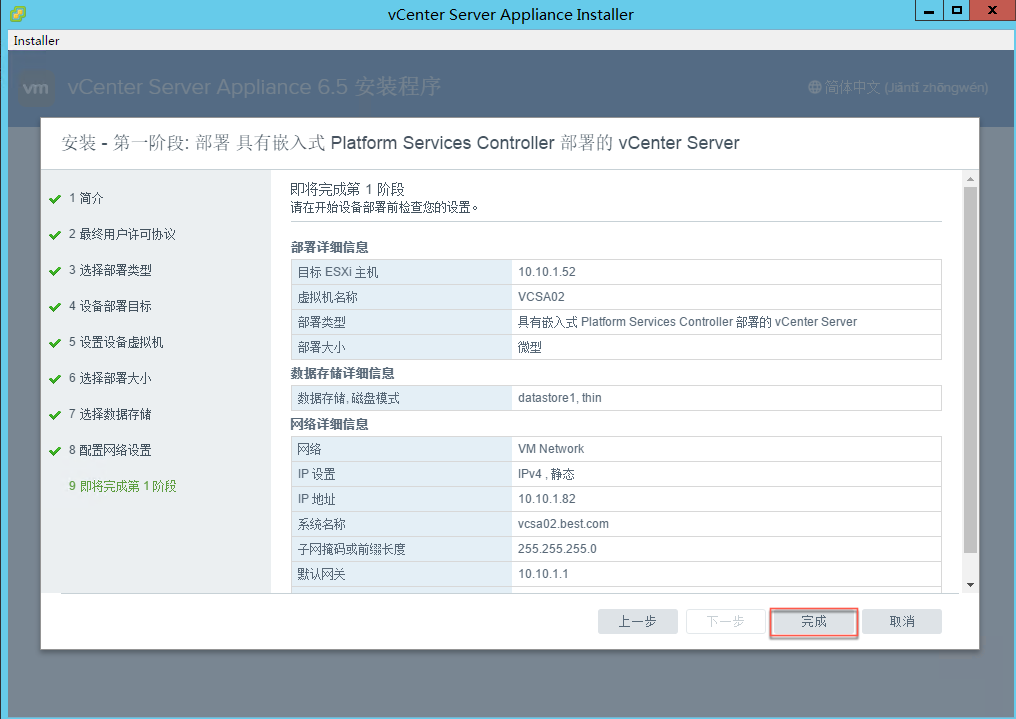The height and width of the screenshot is (719, 1016).
Task: Click the 上一步 (Back) button
Action: tap(638, 622)
